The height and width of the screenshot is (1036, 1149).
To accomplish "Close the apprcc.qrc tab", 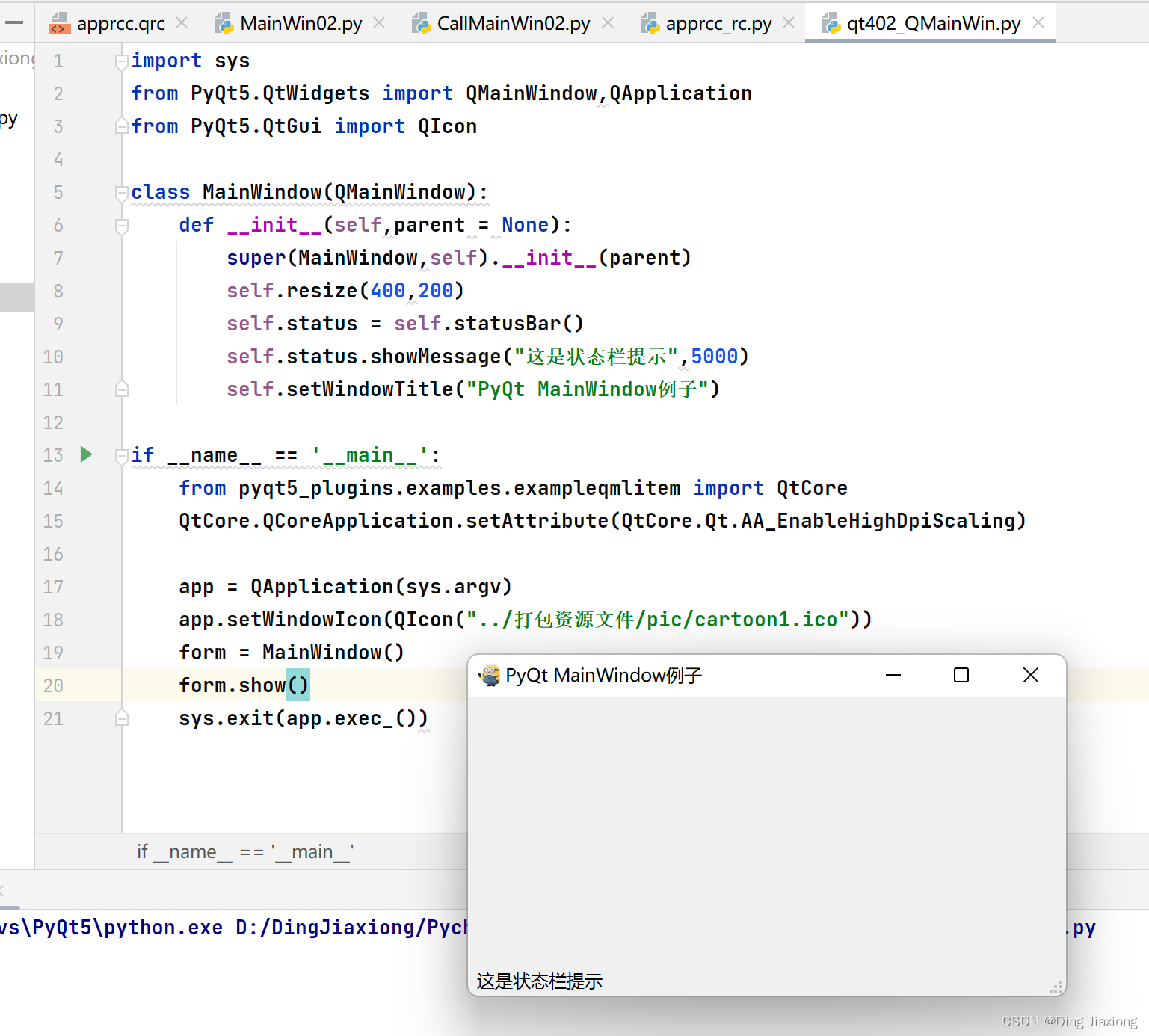I will [182, 23].
